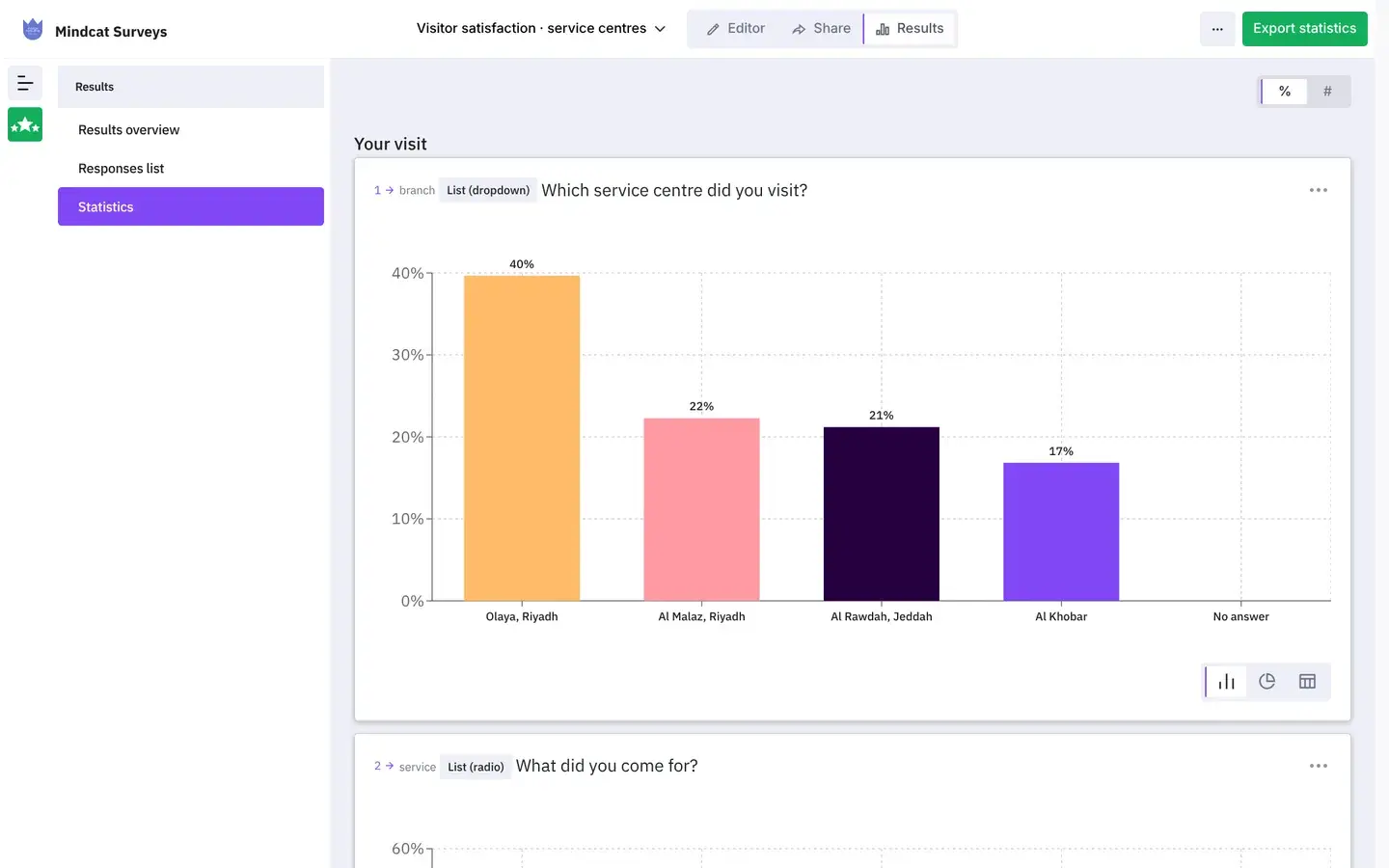Click the "2 → service" question code
This screenshot has width=1389, height=868.
coord(405,767)
